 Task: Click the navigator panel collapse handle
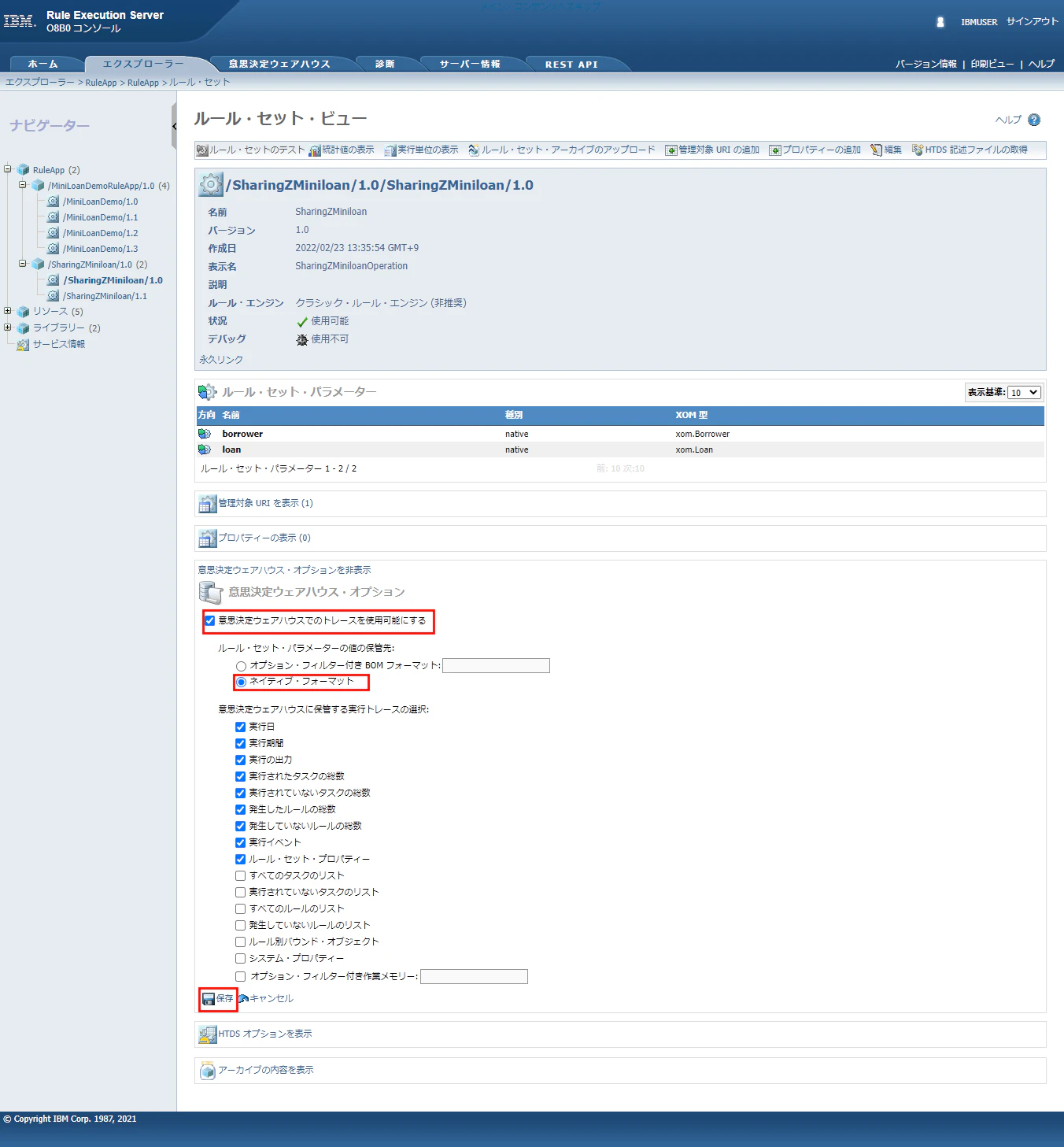[x=174, y=125]
